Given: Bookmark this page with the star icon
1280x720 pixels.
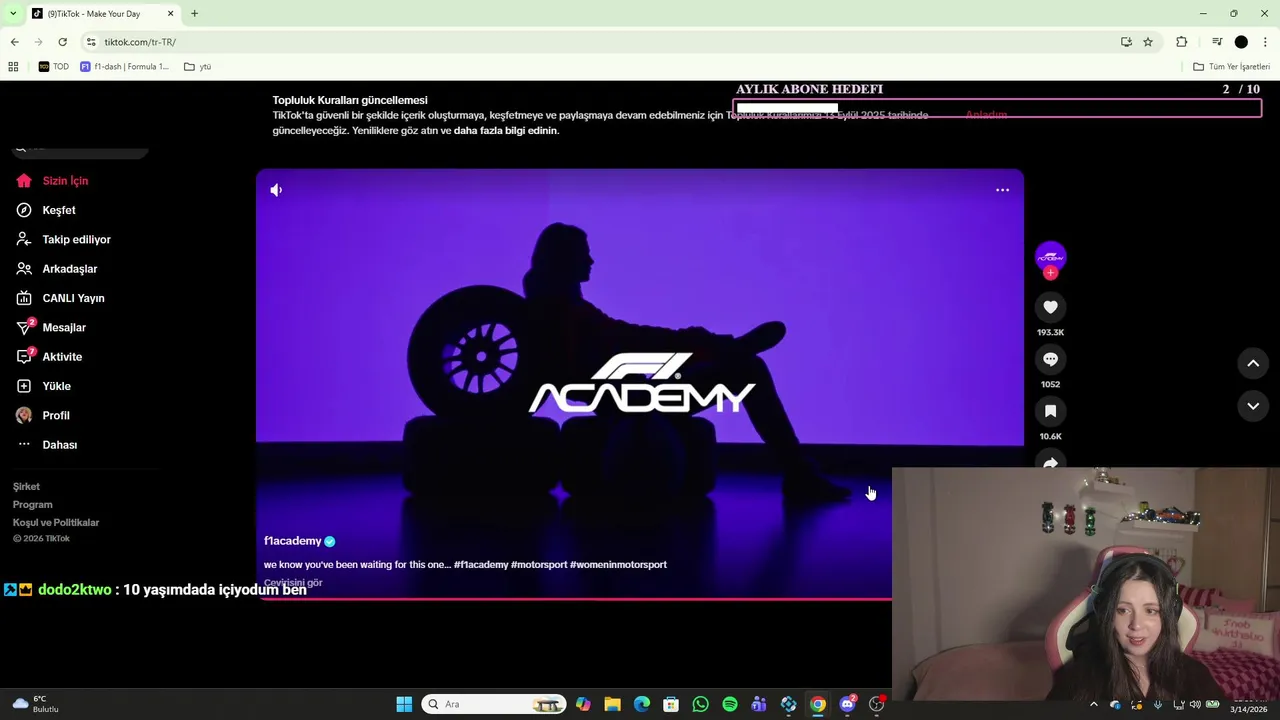Looking at the screenshot, I should point(1148,42).
